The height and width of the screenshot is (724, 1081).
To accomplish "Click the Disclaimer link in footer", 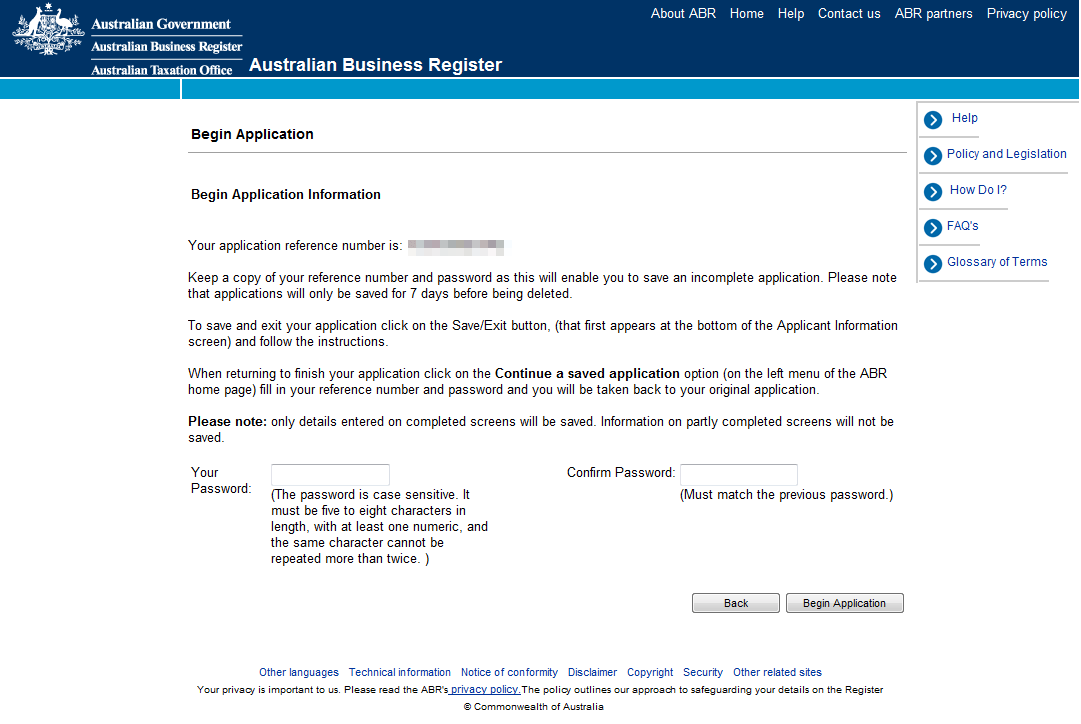I will pyautogui.click(x=592, y=673).
